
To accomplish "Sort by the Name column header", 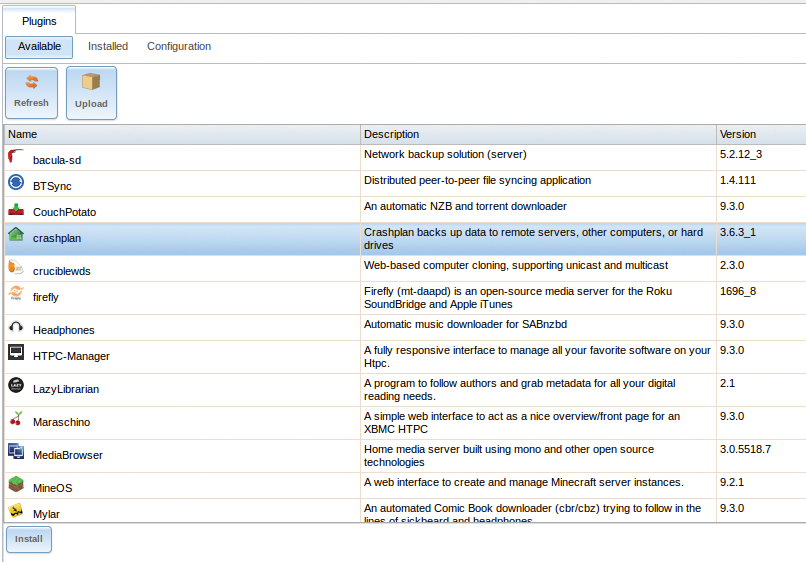I will pyautogui.click(x=182, y=134).
